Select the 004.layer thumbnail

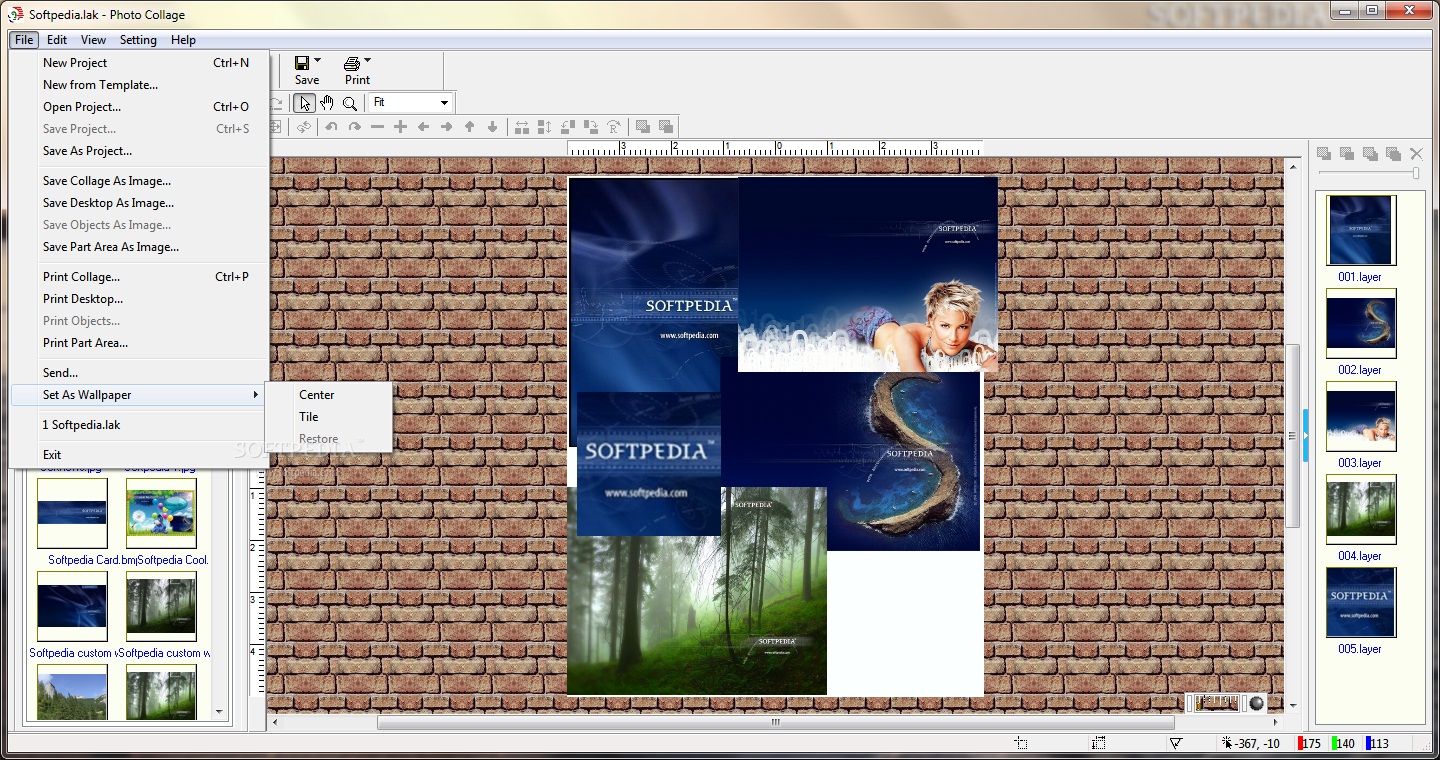[1361, 509]
